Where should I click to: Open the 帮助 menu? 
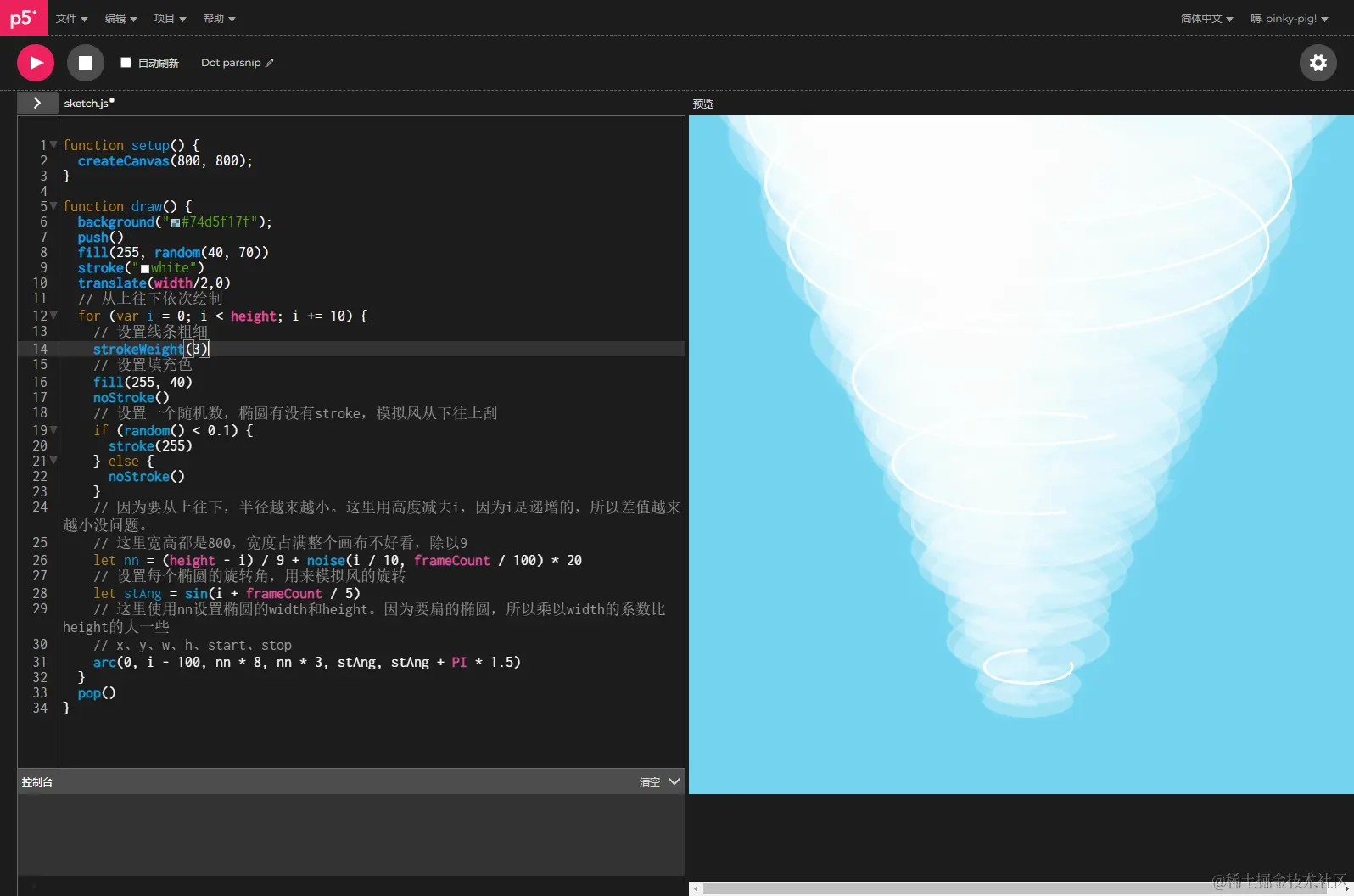click(x=220, y=18)
